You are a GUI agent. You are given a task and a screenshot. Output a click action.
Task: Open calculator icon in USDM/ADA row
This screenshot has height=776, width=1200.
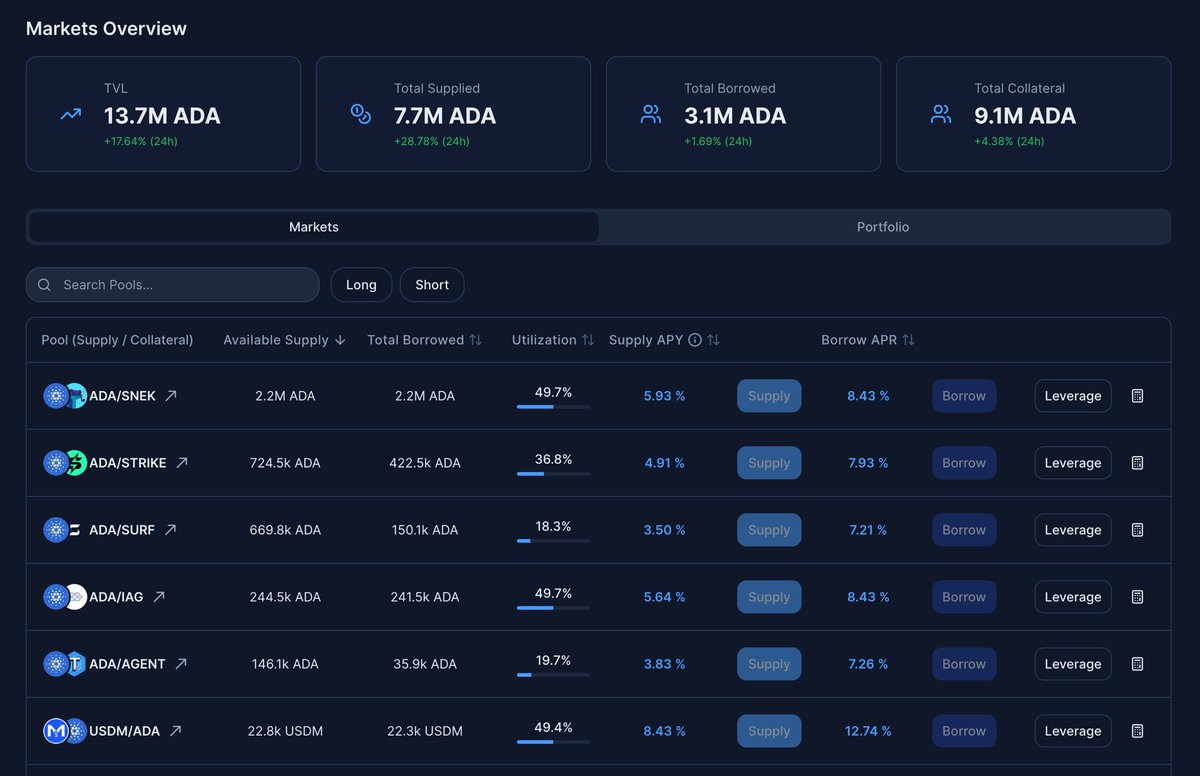point(1137,731)
